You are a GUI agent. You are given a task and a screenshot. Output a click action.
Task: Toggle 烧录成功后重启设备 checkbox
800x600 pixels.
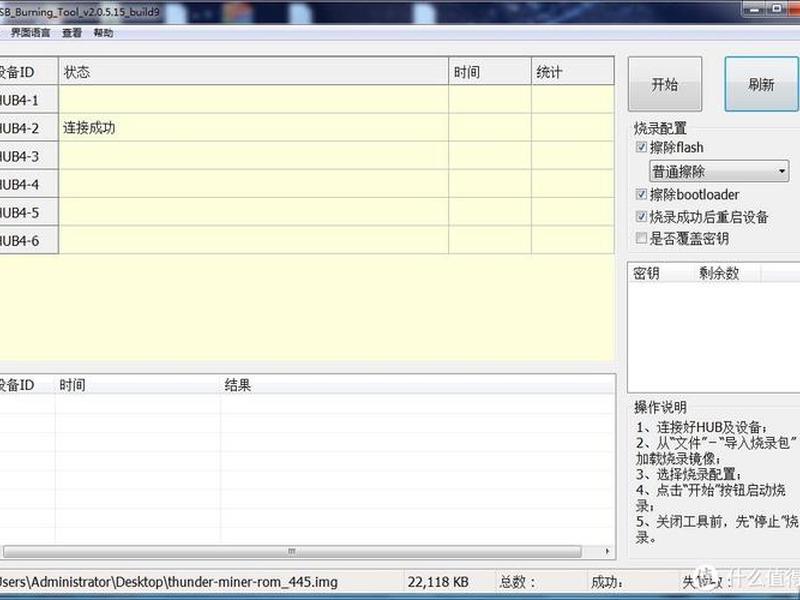click(641, 216)
